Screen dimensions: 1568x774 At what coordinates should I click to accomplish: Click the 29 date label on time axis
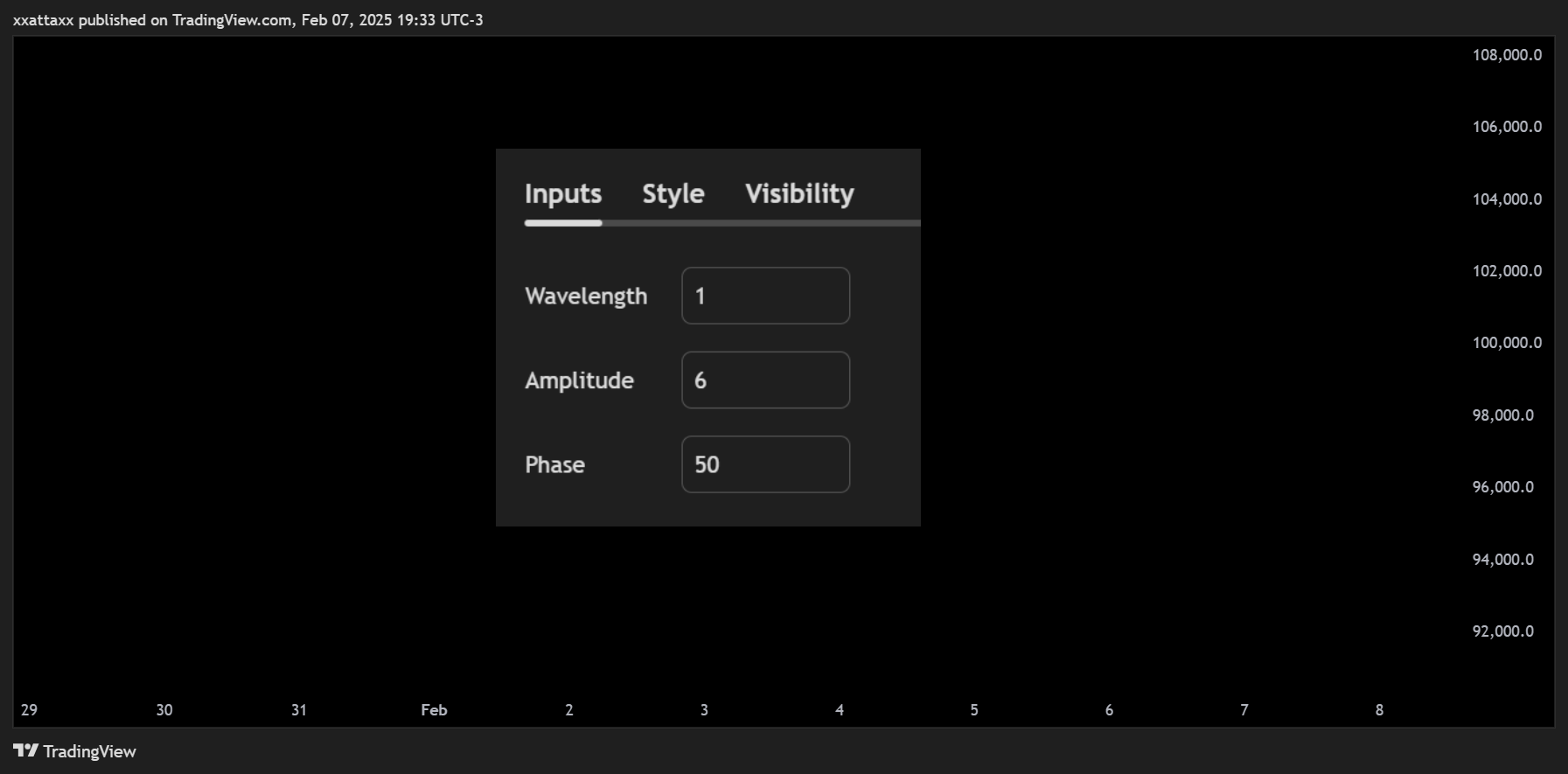29,710
